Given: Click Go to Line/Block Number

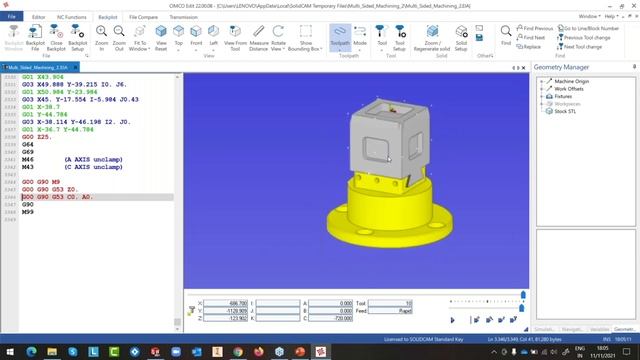Looking at the screenshot, I should pos(588,28).
